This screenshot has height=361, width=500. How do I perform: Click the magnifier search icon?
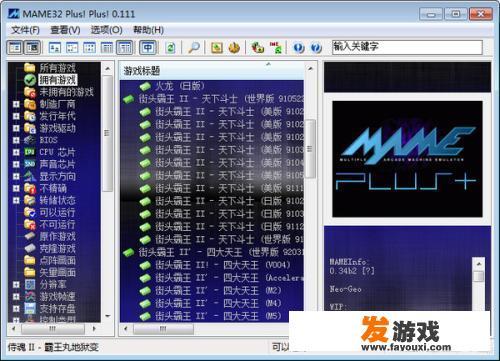(x=194, y=48)
